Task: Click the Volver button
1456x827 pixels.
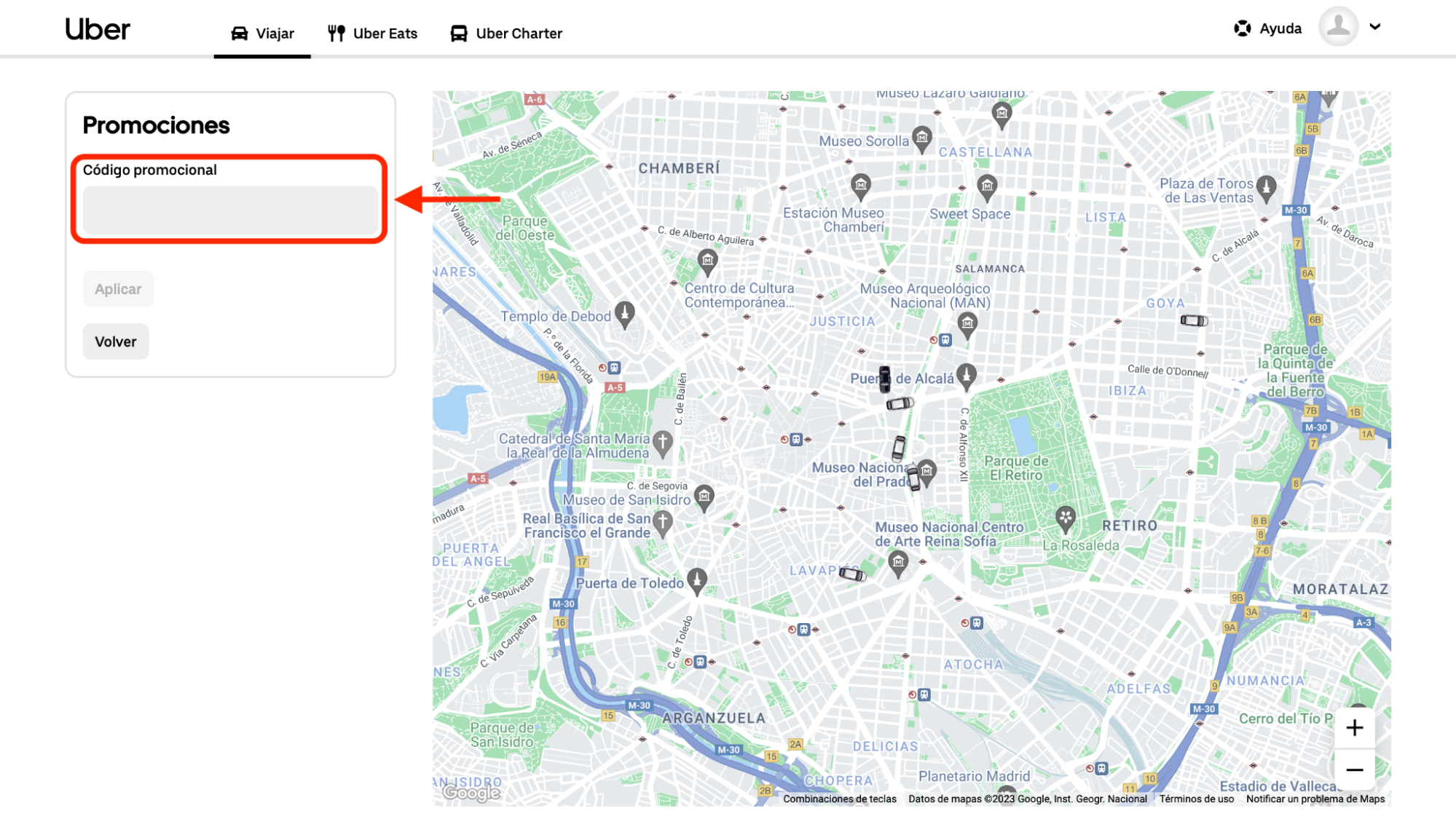Action: coord(116,341)
